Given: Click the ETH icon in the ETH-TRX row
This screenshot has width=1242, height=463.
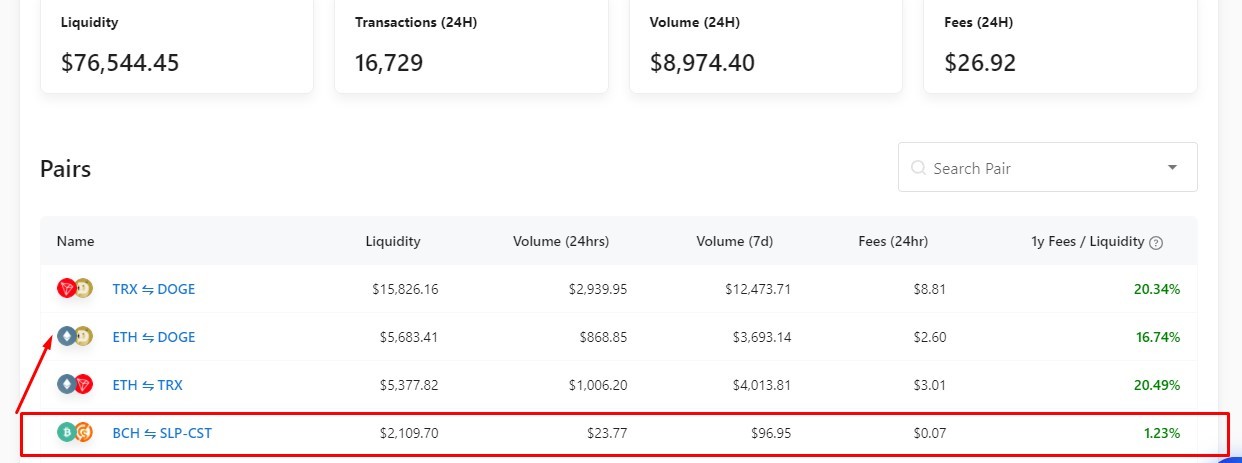Looking at the screenshot, I should [67, 384].
